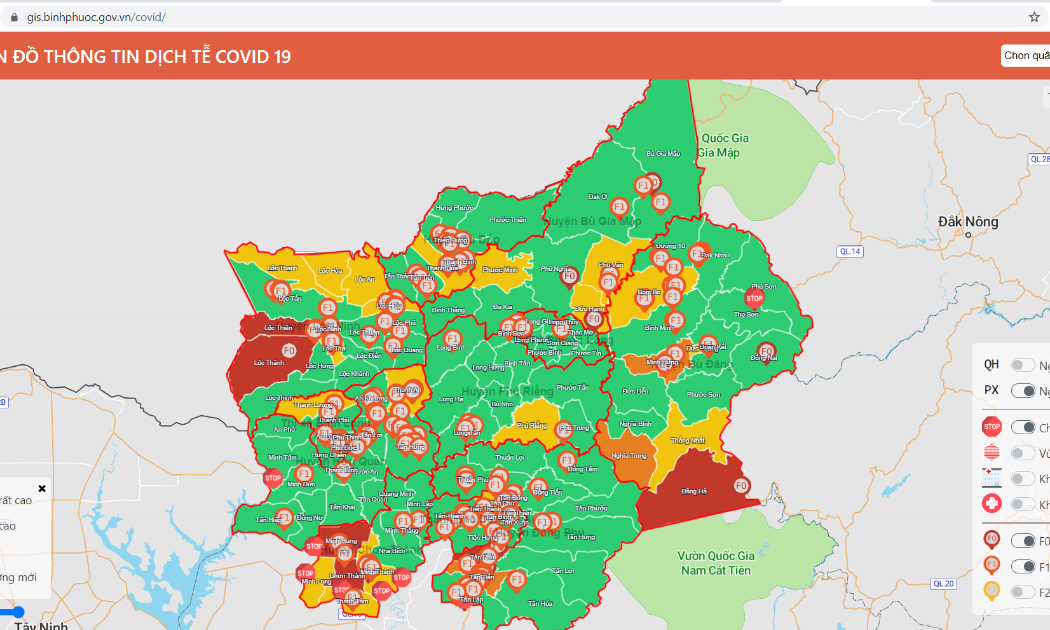
Task: Click the STOP checkpoint marker in Phú Sơn
Action: coord(754,298)
